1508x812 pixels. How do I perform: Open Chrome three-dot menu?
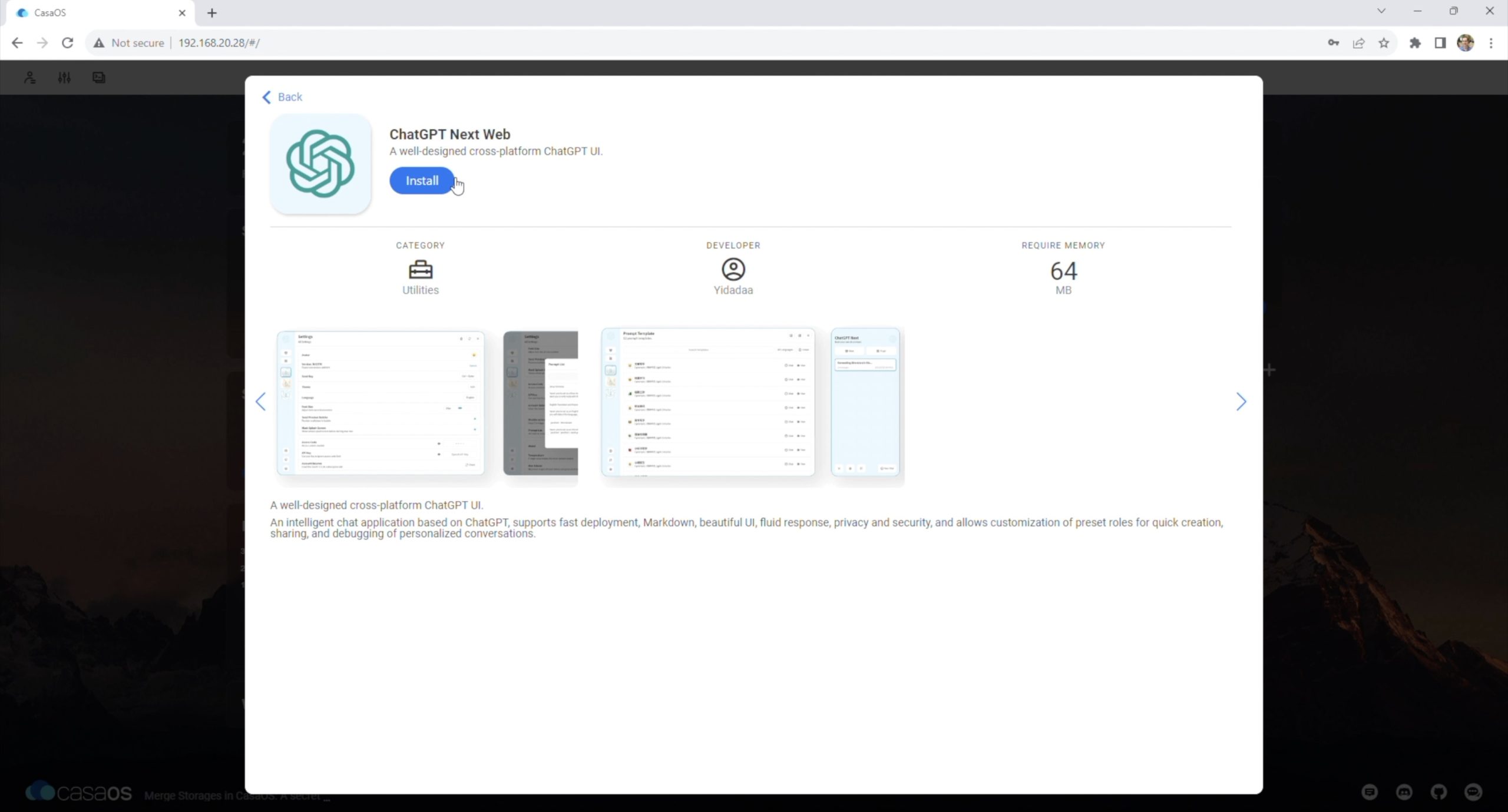click(x=1491, y=43)
